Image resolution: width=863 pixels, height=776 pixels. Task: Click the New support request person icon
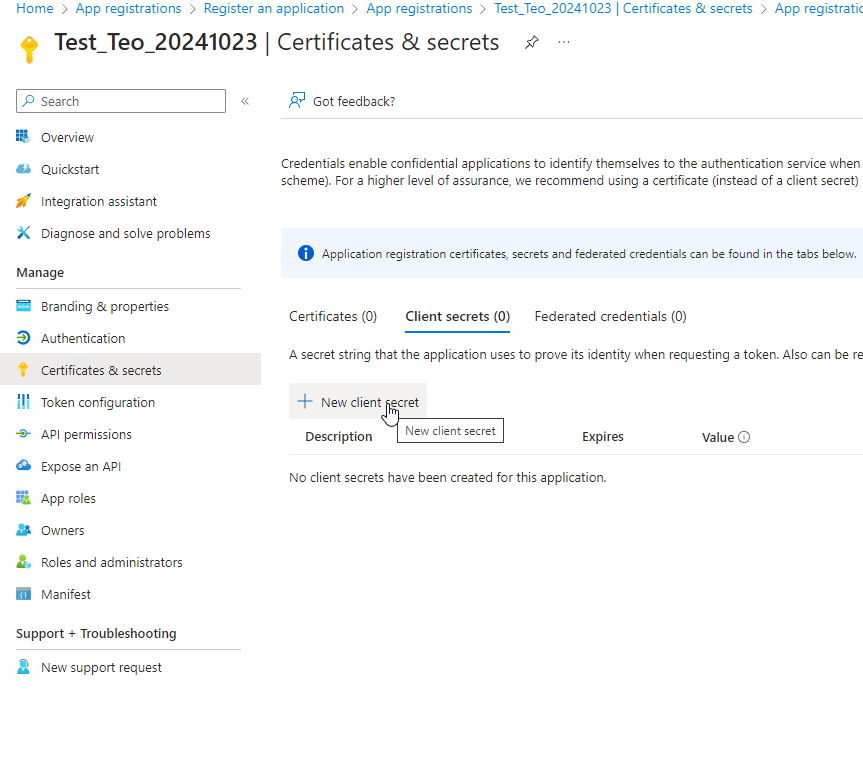coord(23,667)
